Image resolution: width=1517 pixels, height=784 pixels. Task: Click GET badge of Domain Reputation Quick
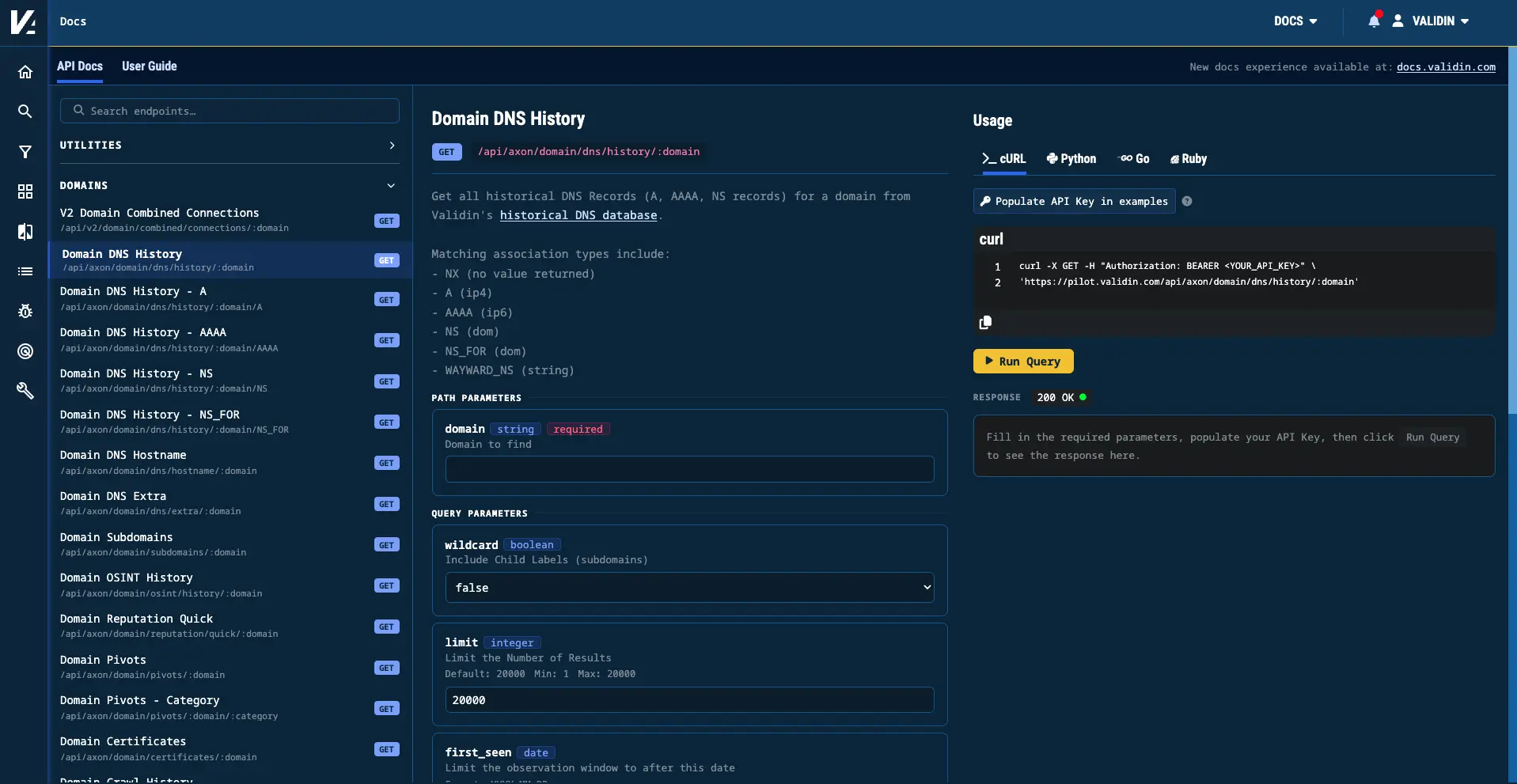point(386,627)
